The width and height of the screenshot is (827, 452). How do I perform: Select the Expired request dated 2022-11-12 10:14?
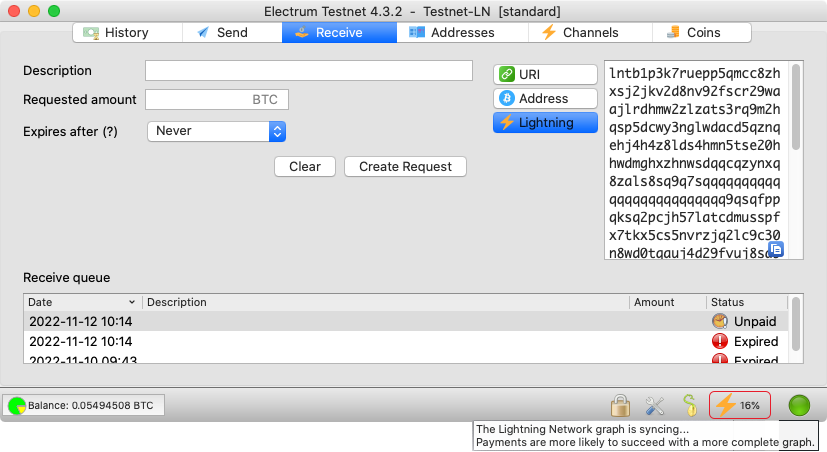(x=406, y=341)
